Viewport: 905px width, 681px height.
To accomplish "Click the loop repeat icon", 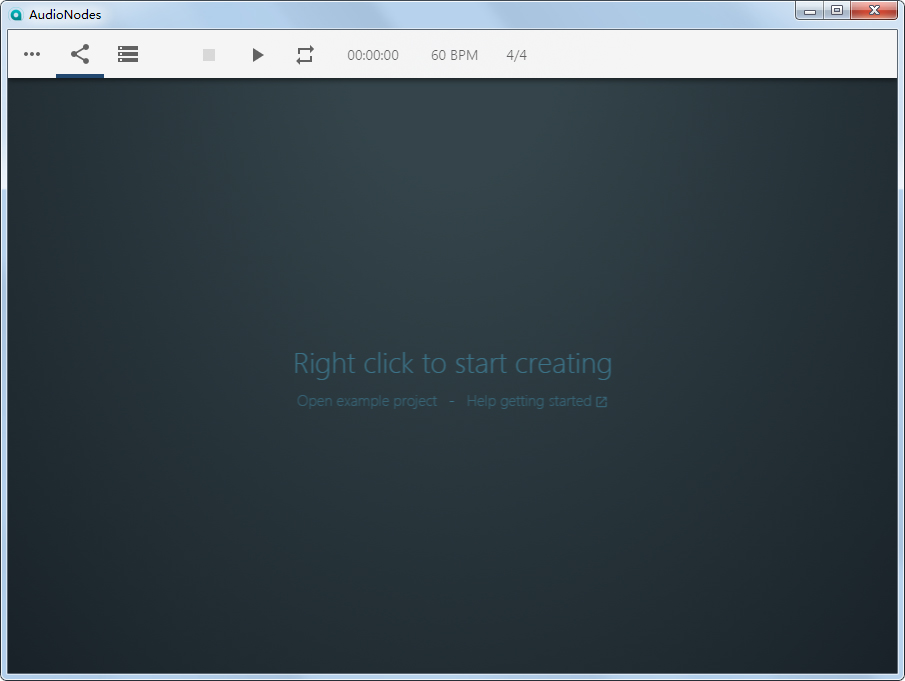I will 305,55.
